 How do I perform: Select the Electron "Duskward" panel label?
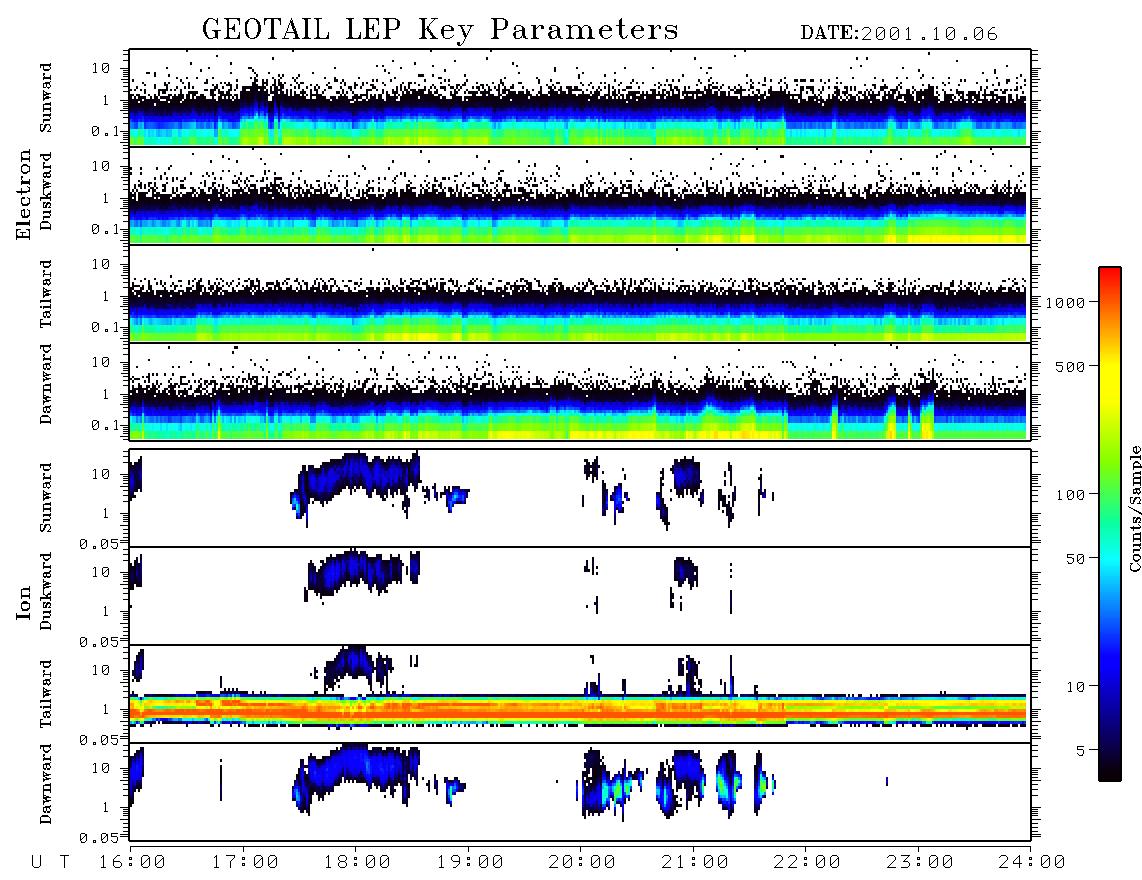coord(46,192)
